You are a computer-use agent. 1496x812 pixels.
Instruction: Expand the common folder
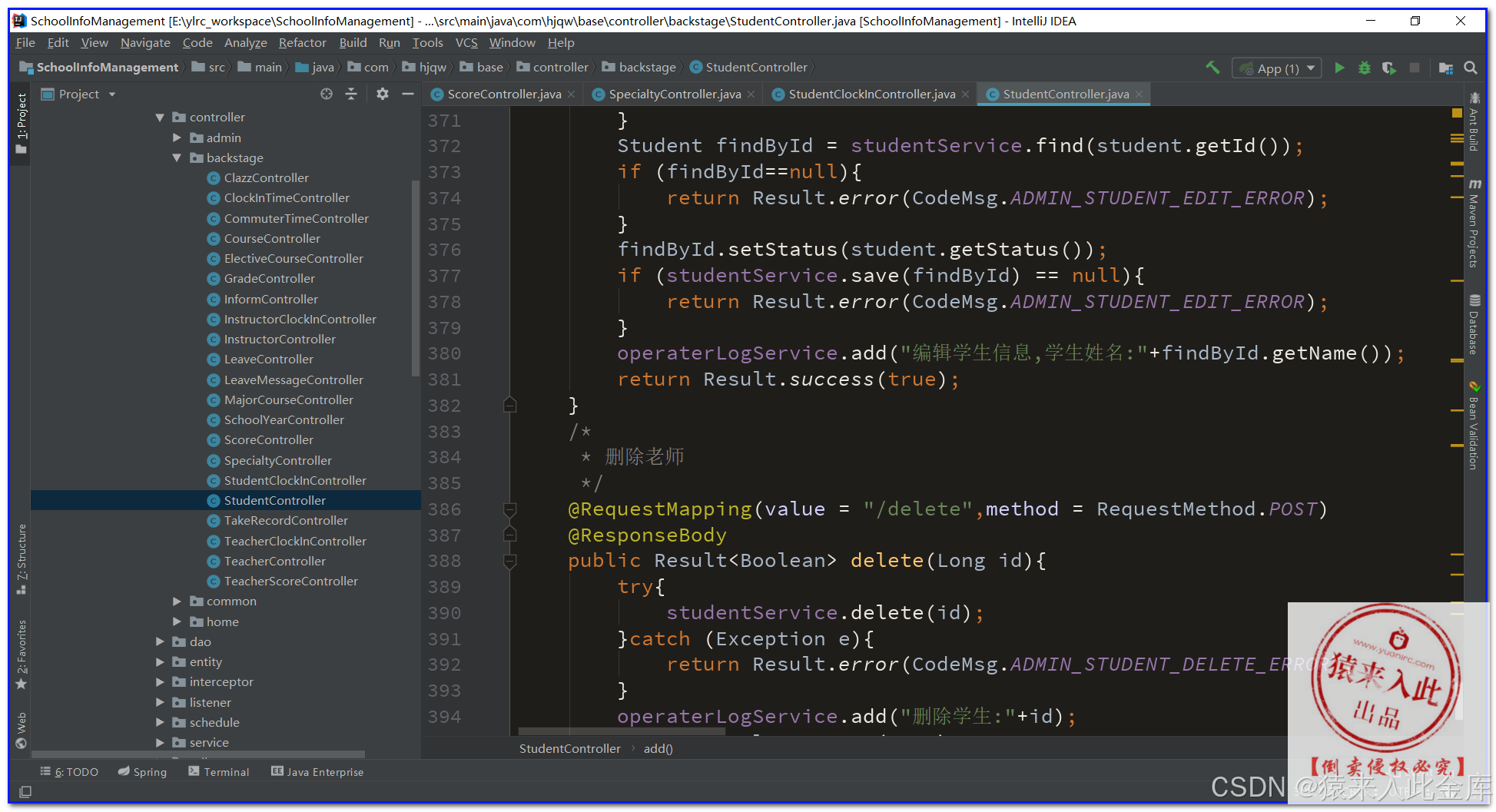(x=177, y=601)
